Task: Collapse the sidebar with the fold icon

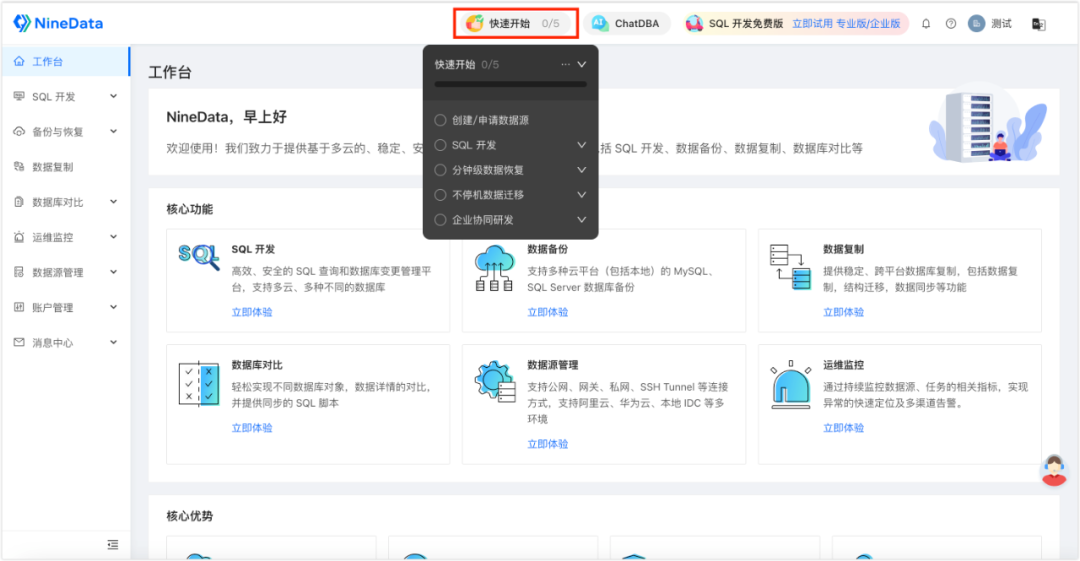Action: [113, 544]
